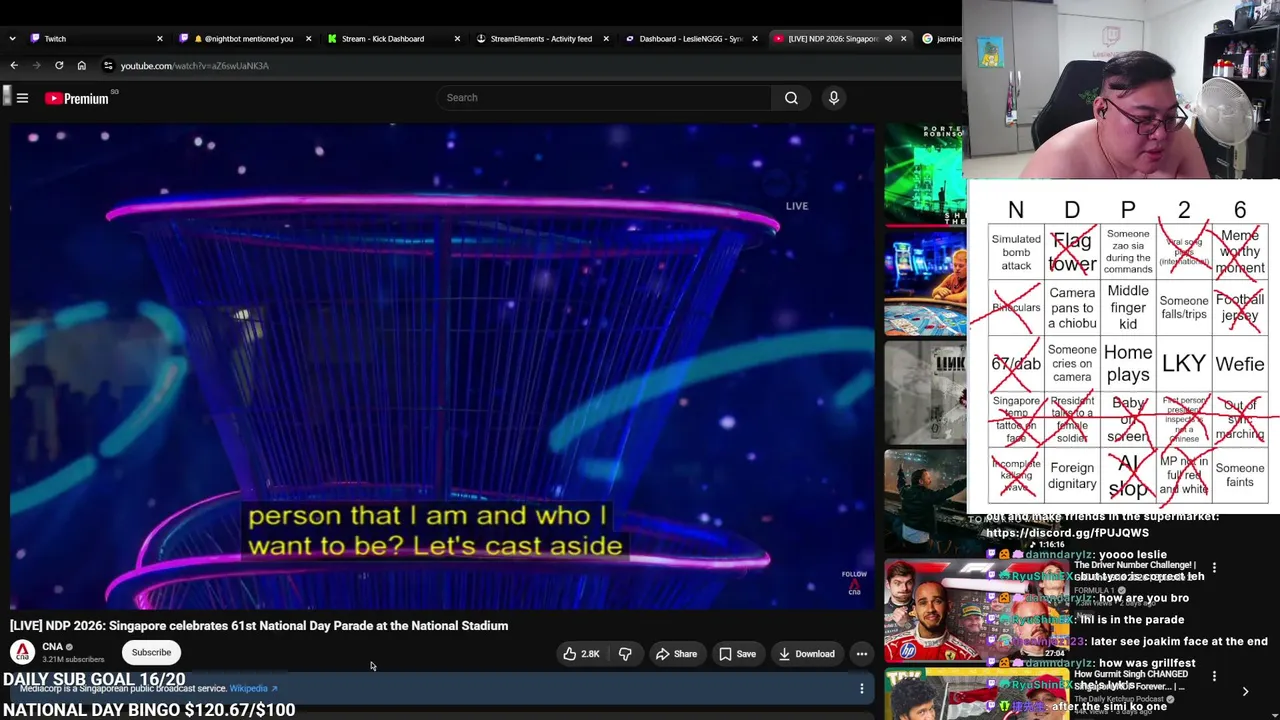Open the CNA channel name link
The height and width of the screenshot is (720, 1280).
click(53, 647)
